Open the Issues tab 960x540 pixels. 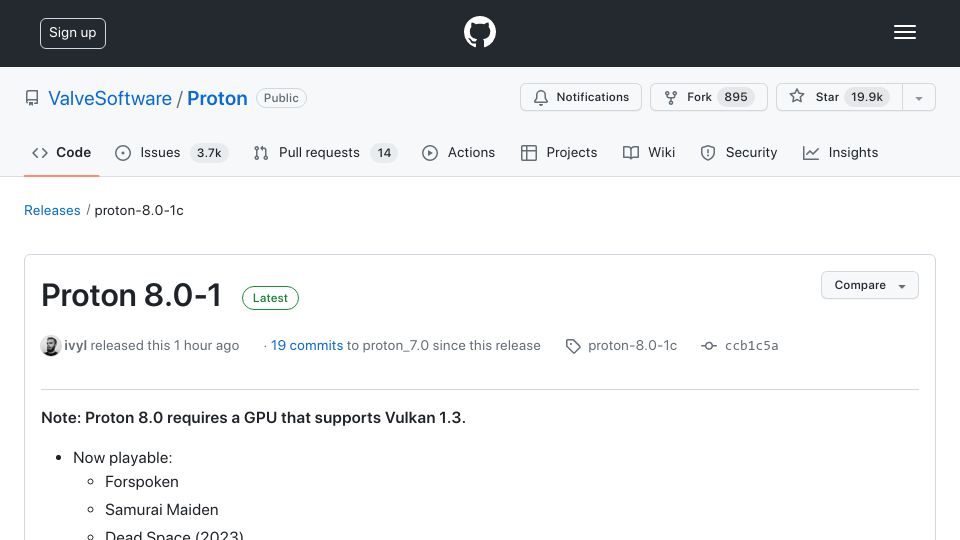pos(171,152)
